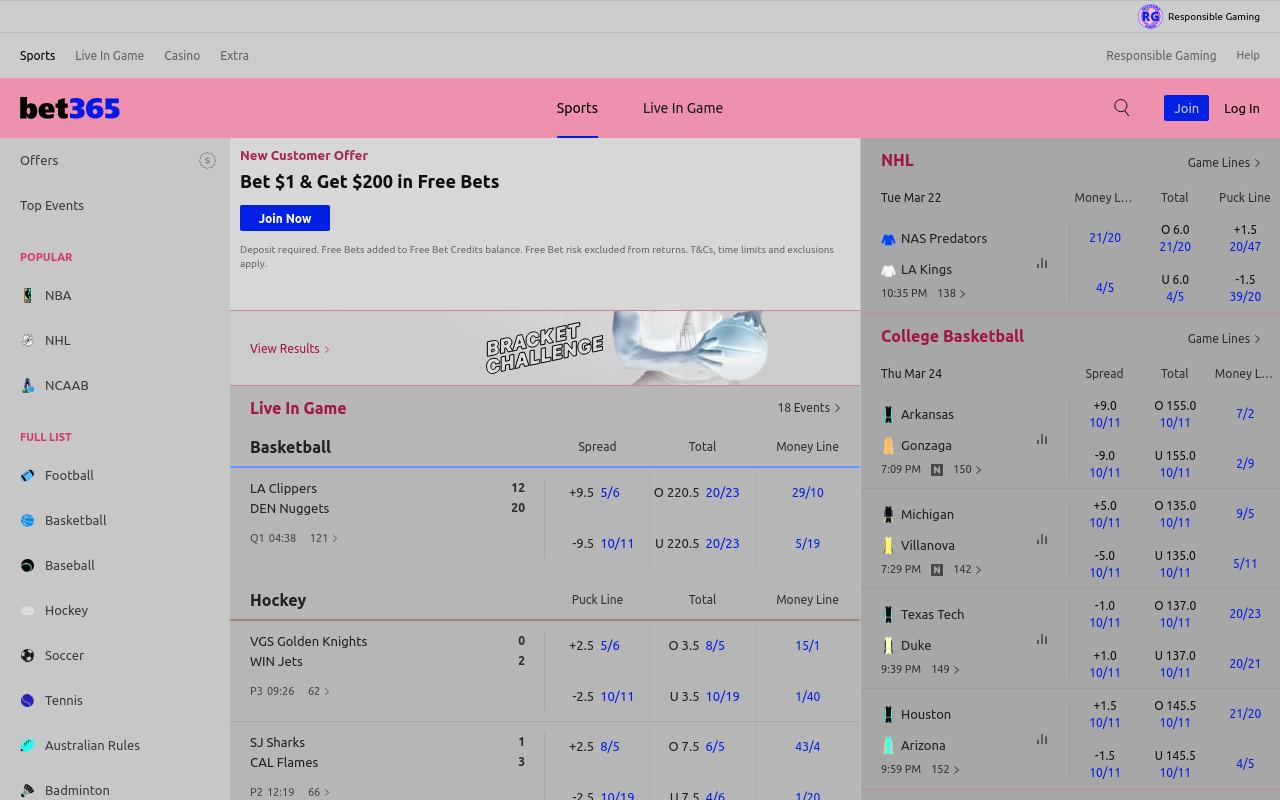
Task: Select LA Kings money line 4/5
Action: (1105, 288)
